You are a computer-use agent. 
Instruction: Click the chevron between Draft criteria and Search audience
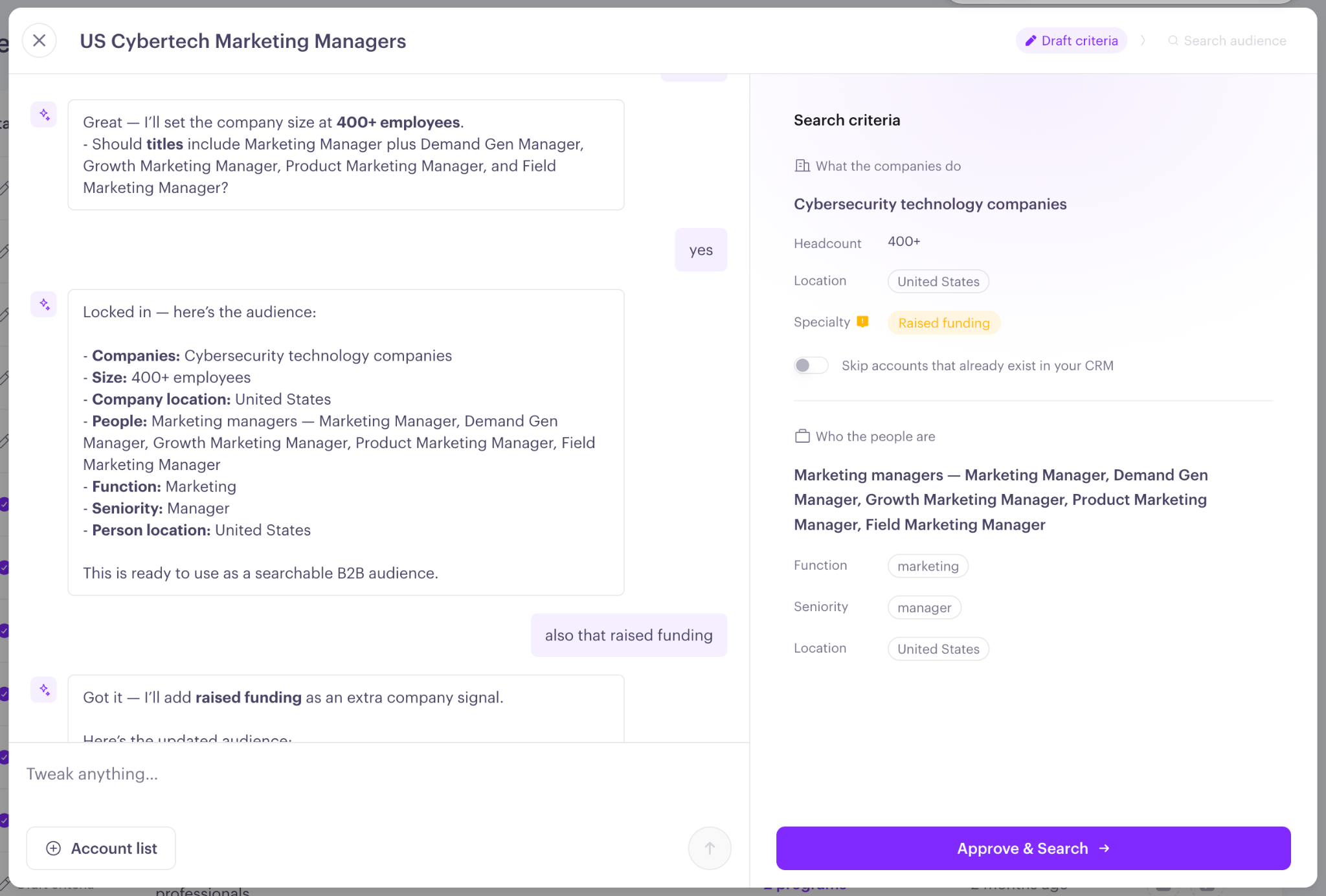[1143, 41]
